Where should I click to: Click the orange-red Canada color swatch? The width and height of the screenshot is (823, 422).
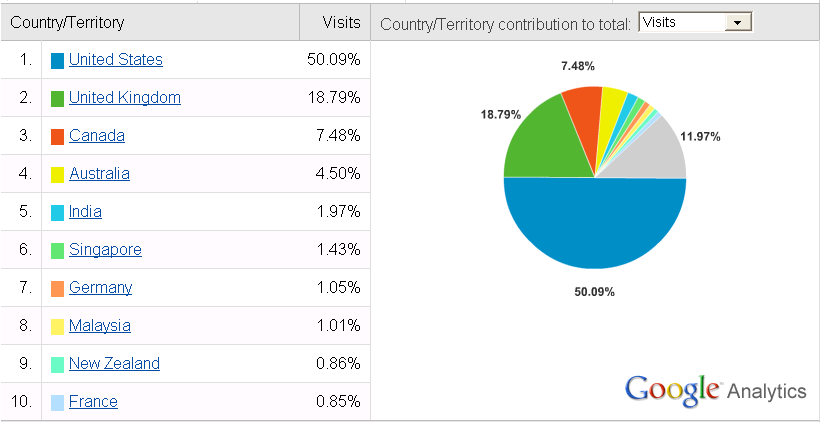pos(58,137)
